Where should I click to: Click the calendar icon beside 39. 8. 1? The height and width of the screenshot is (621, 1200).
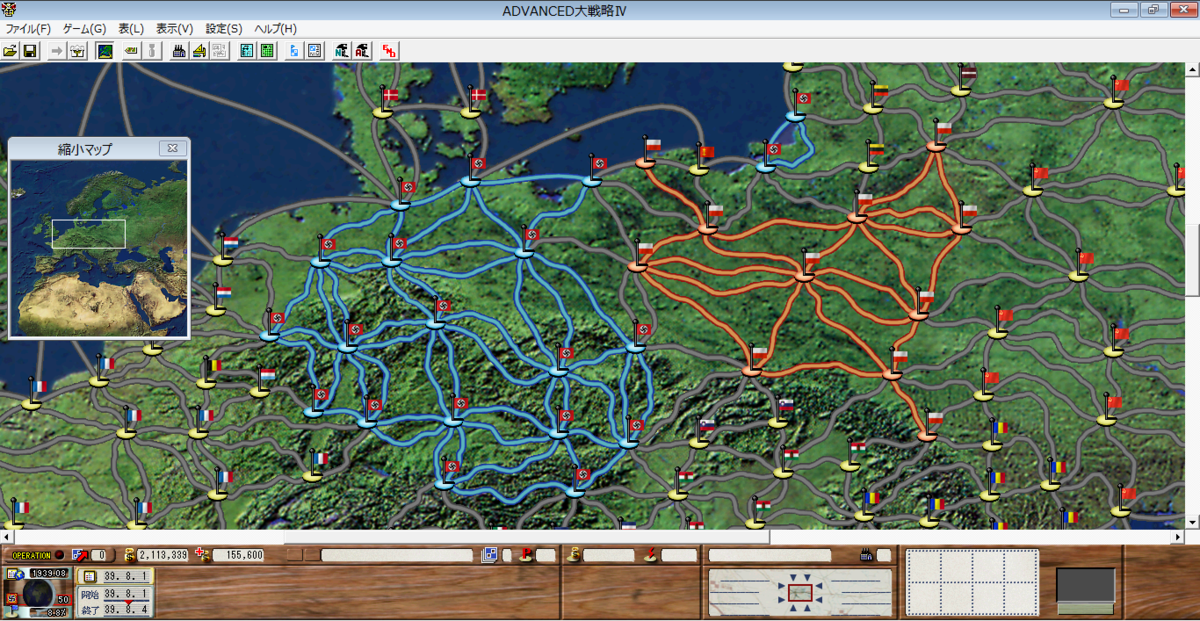tap(88, 577)
